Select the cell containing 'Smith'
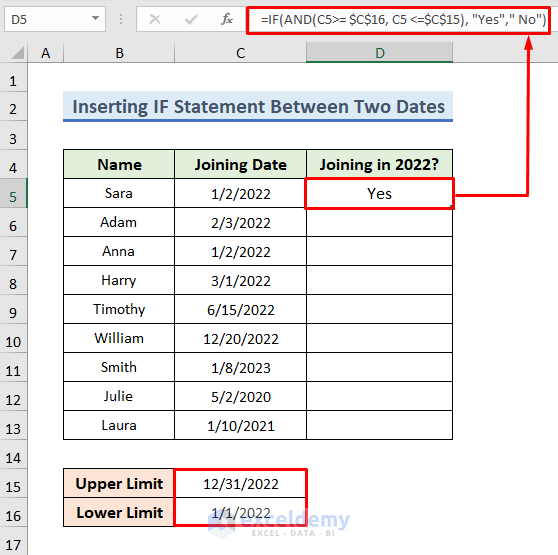This screenshot has width=558, height=555. pos(119,368)
